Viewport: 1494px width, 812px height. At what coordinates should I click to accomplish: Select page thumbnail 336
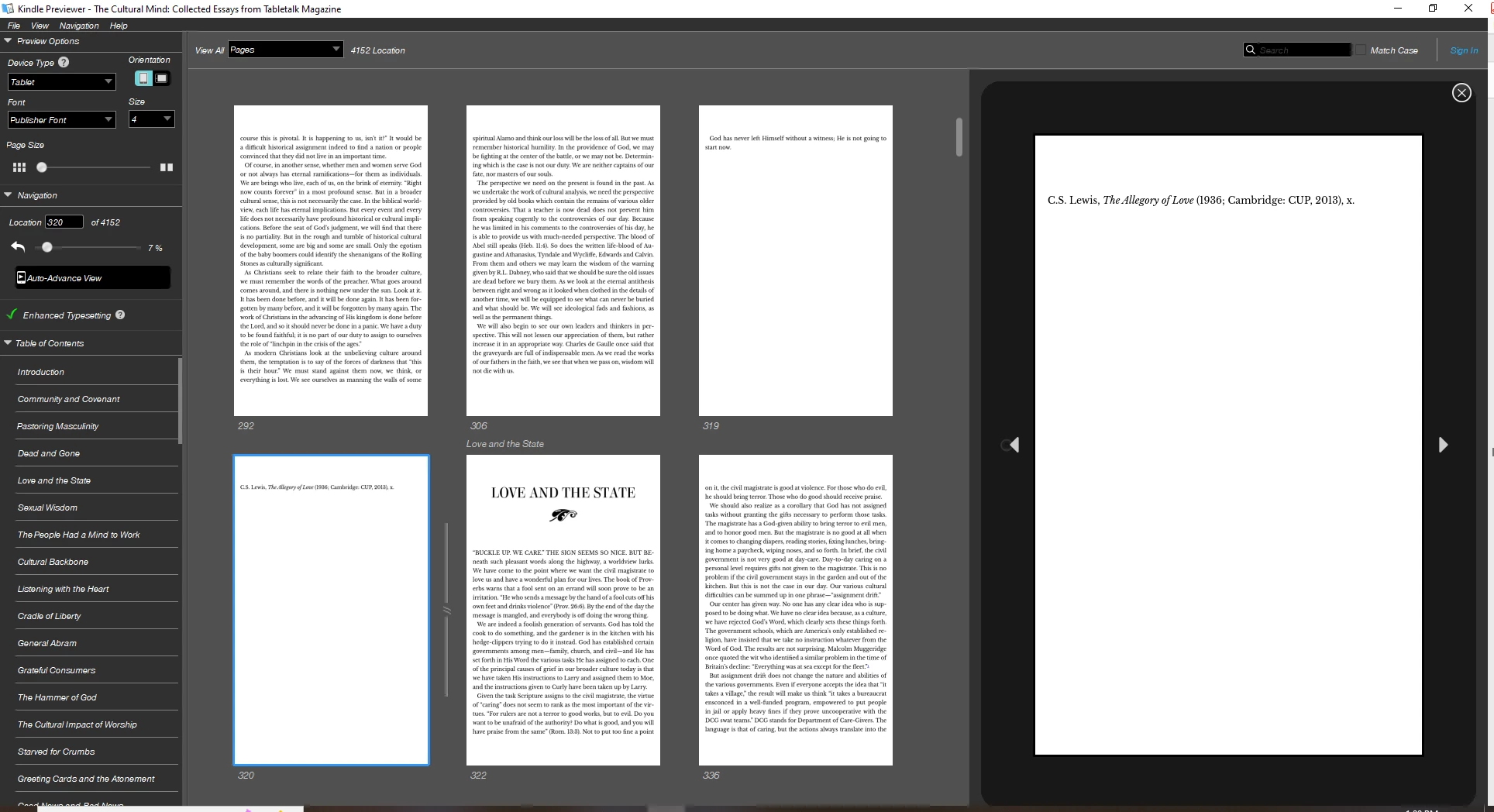(796, 610)
